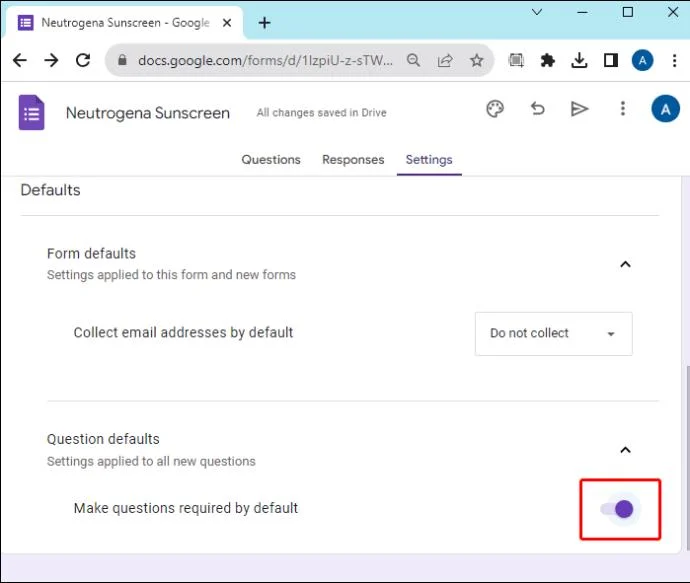Toggle the browser side panel icon
This screenshot has height=583, width=690.
point(611,60)
